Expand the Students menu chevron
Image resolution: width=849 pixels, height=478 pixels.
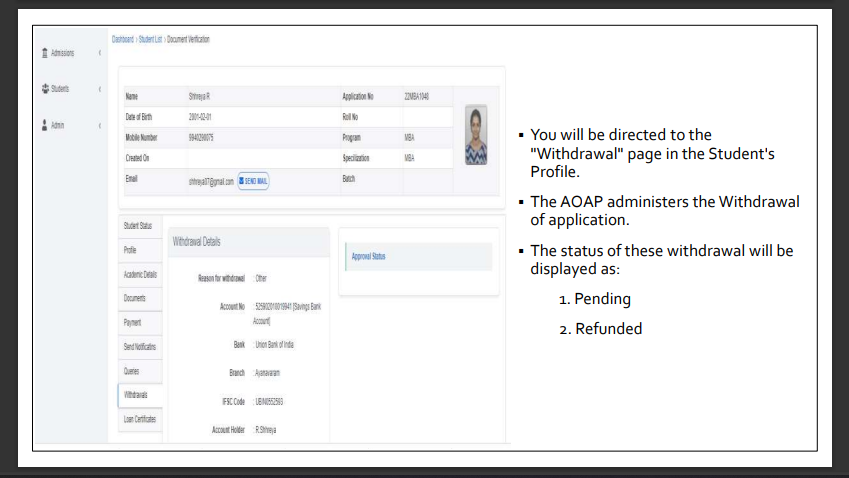click(x=100, y=89)
